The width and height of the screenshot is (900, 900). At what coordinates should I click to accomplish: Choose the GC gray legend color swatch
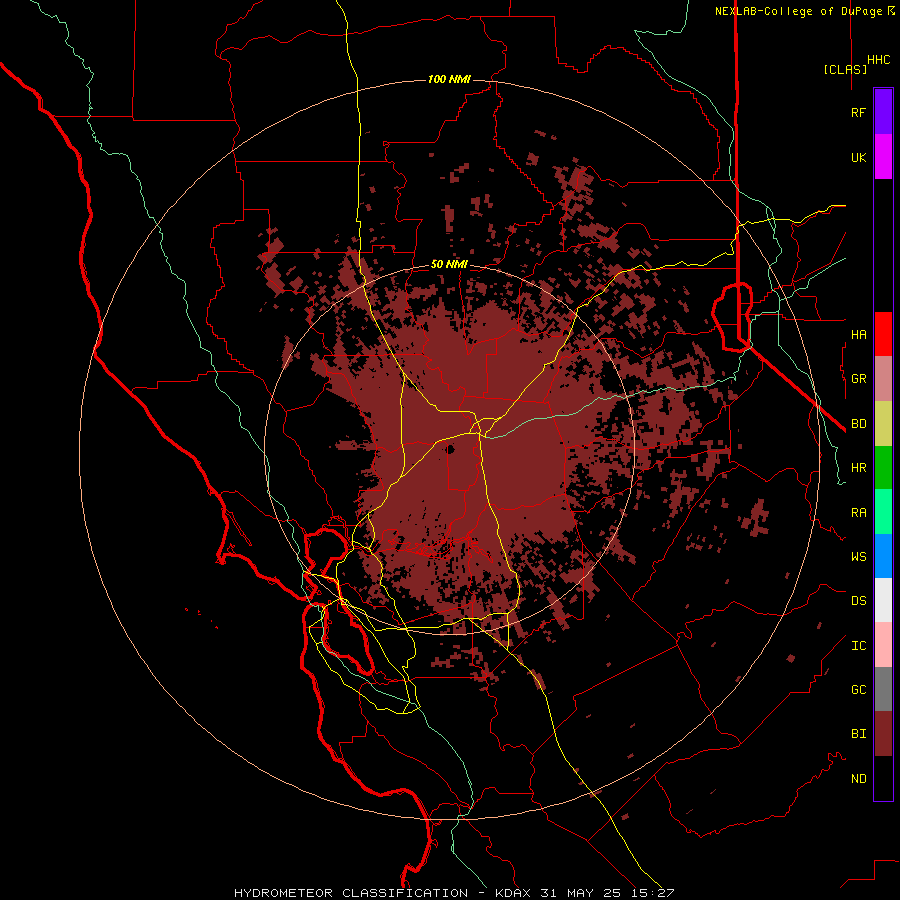click(x=883, y=689)
